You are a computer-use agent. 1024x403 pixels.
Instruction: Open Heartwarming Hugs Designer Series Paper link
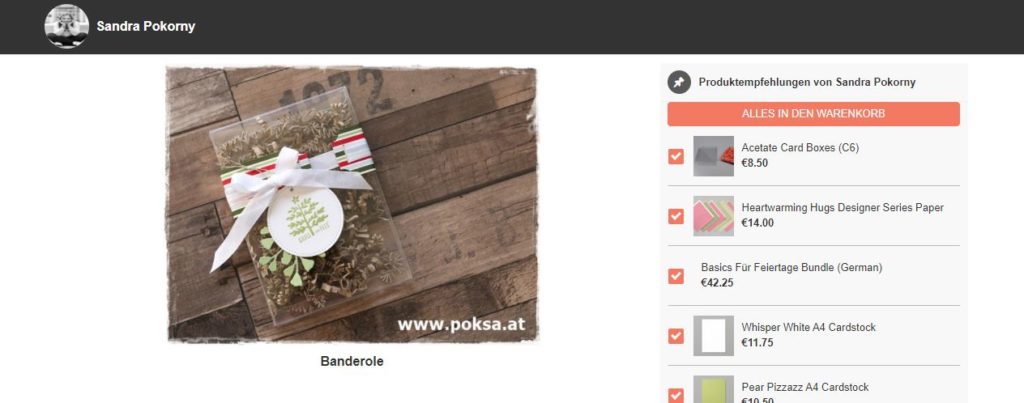(842, 208)
